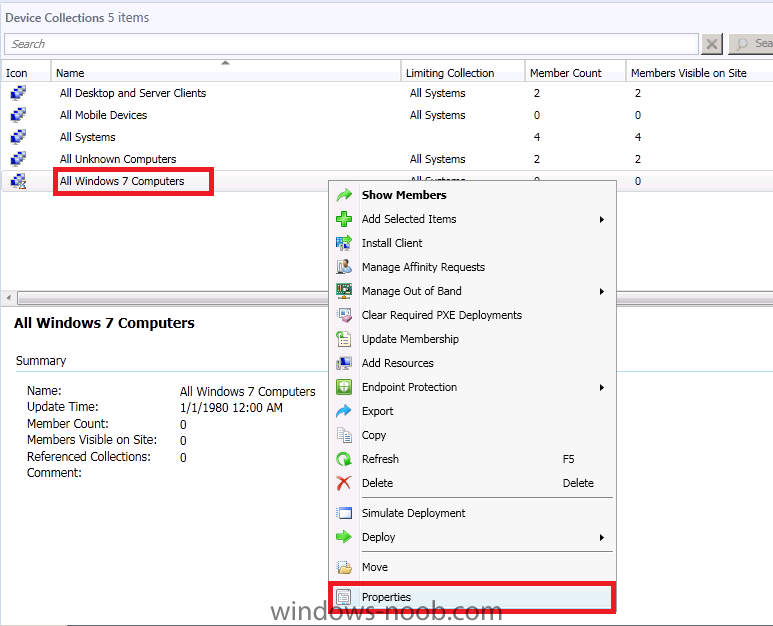Choose Update Membership menu entry
The height and width of the screenshot is (626, 773).
pyautogui.click(x=472, y=339)
